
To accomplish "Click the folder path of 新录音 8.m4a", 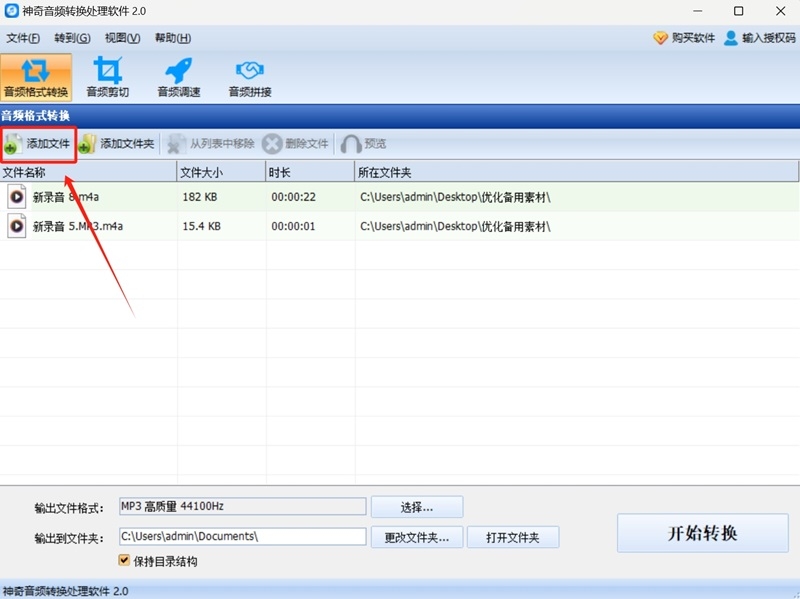I will coord(455,197).
